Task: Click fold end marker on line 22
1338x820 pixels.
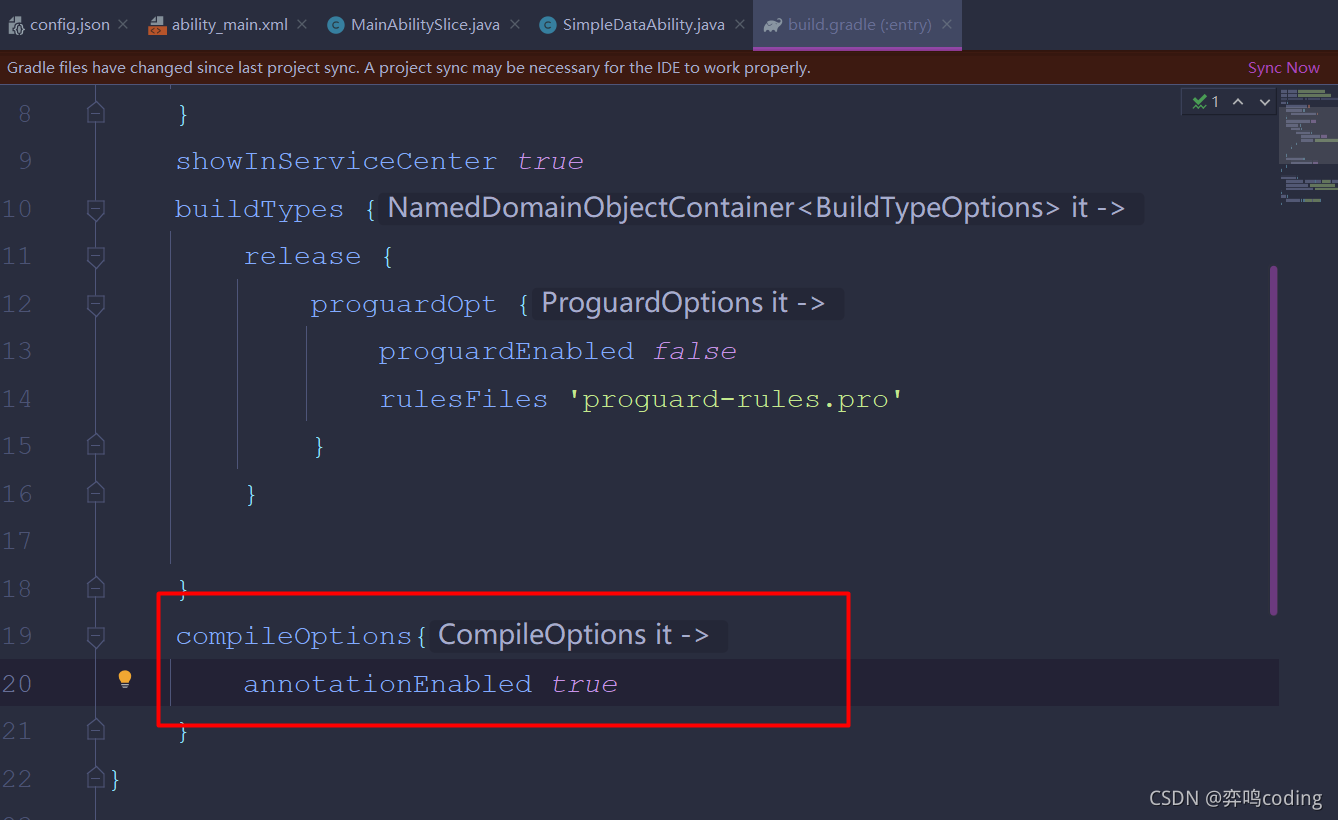Action: coord(96,778)
